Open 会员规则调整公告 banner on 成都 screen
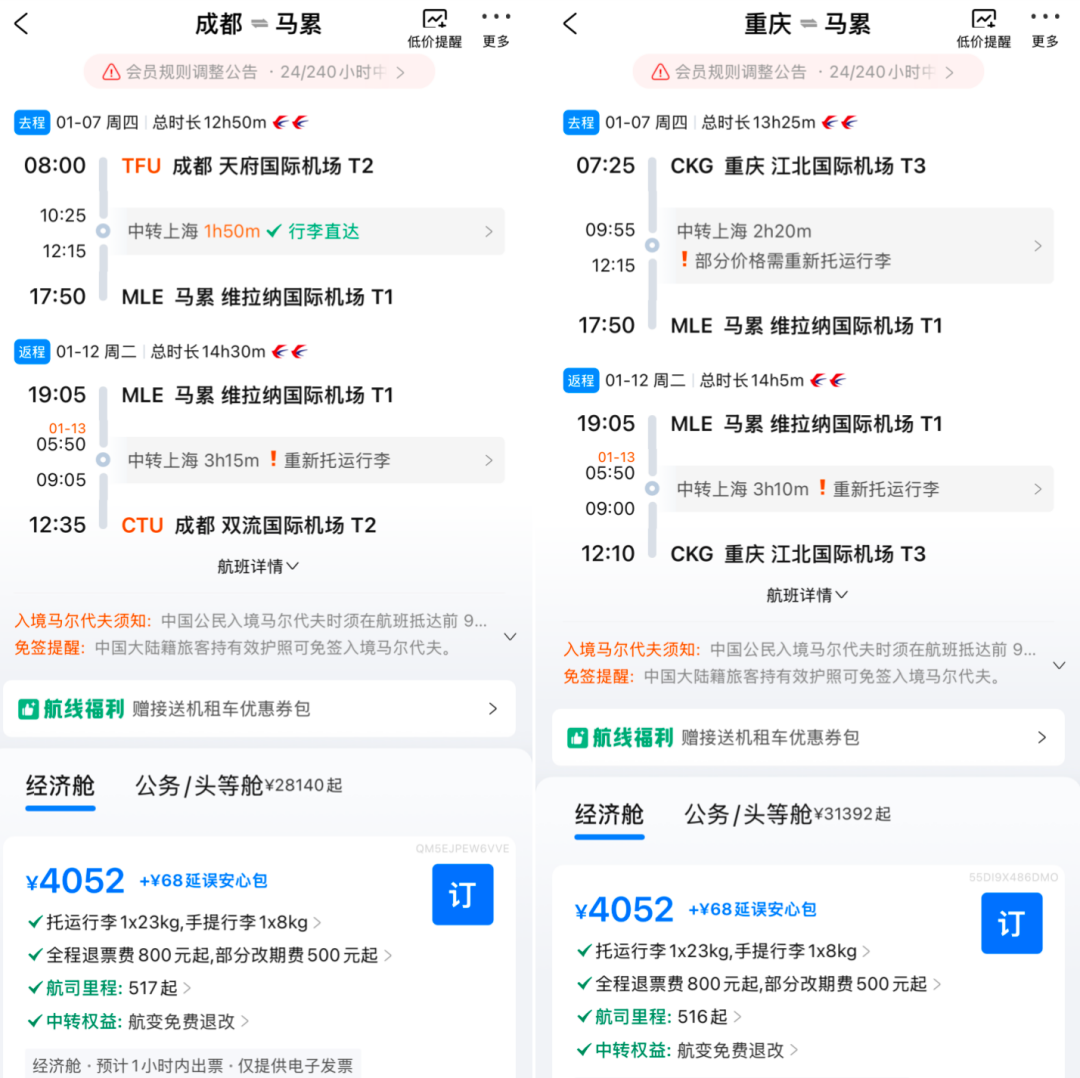This screenshot has width=1080, height=1078. (259, 72)
